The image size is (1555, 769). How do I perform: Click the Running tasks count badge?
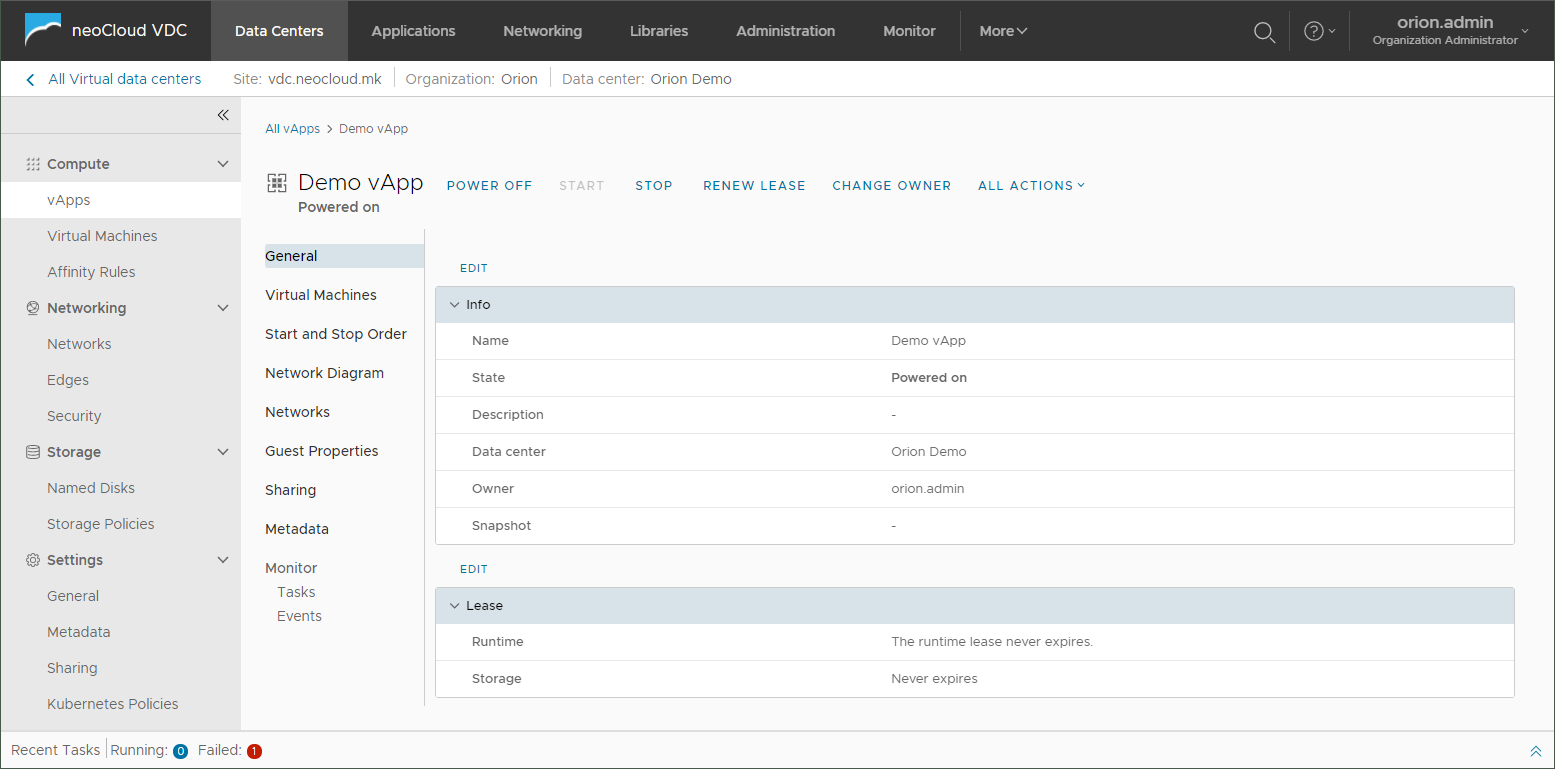(180, 751)
